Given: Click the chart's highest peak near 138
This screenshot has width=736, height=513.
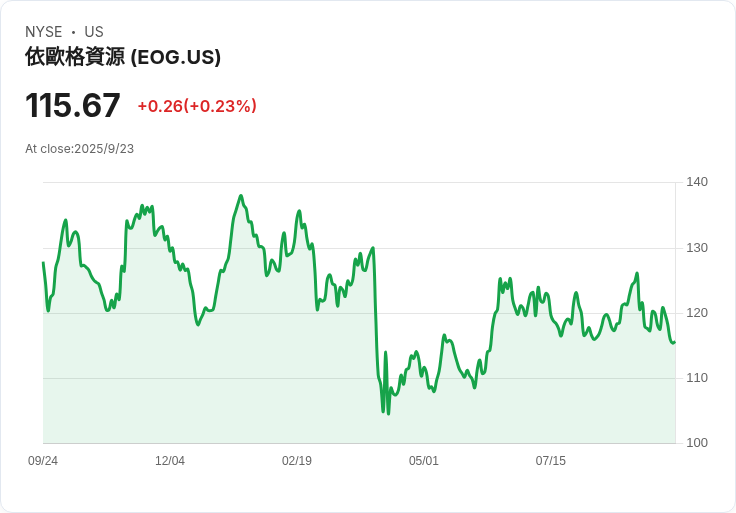Looking at the screenshot, I should coord(241,196).
